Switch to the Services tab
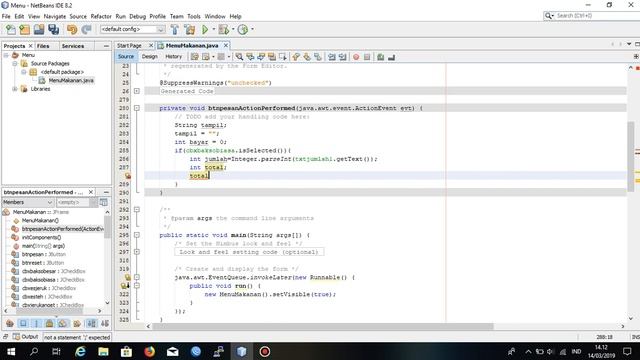The image size is (640, 360). click(x=73, y=46)
